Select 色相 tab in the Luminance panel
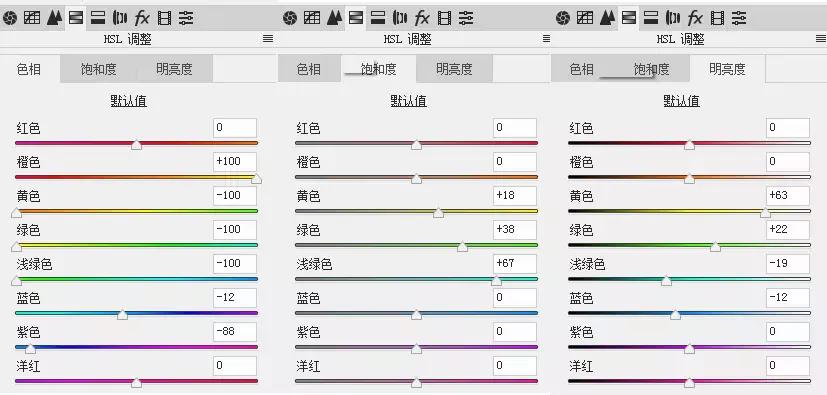 [x=582, y=69]
